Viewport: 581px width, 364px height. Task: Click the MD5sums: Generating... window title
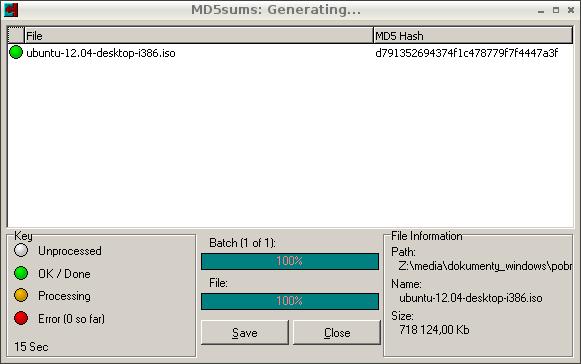point(276,10)
